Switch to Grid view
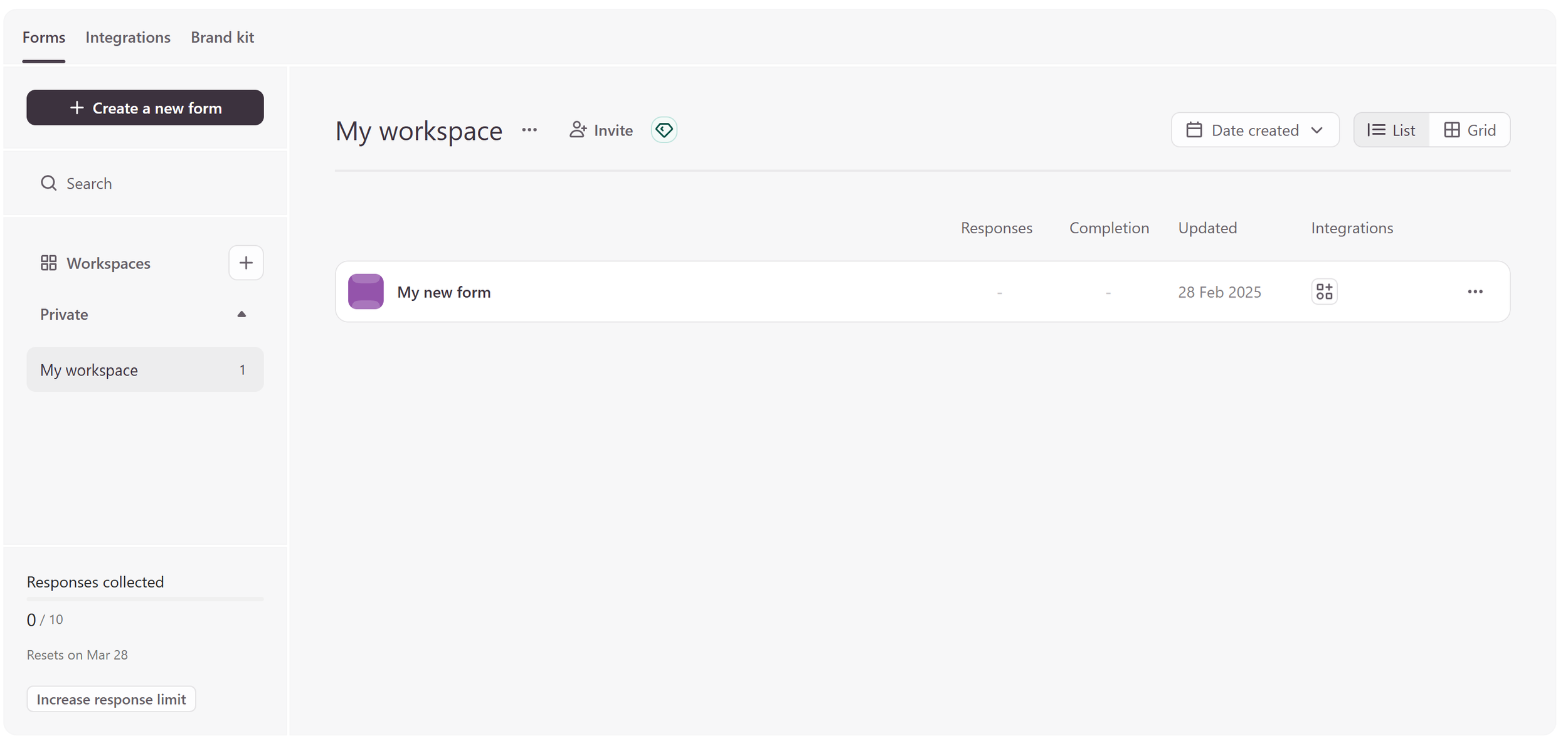Viewport: 1568px width, 736px height. pos(1470,130)
